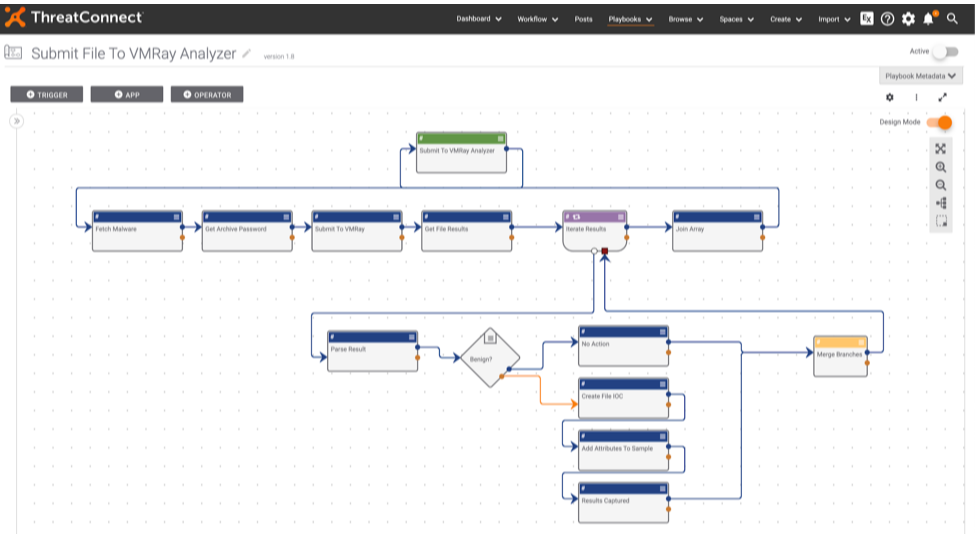Open menu icon on Get Archive Password node
This screenshot has width=975, height=534.
point(287,217)
